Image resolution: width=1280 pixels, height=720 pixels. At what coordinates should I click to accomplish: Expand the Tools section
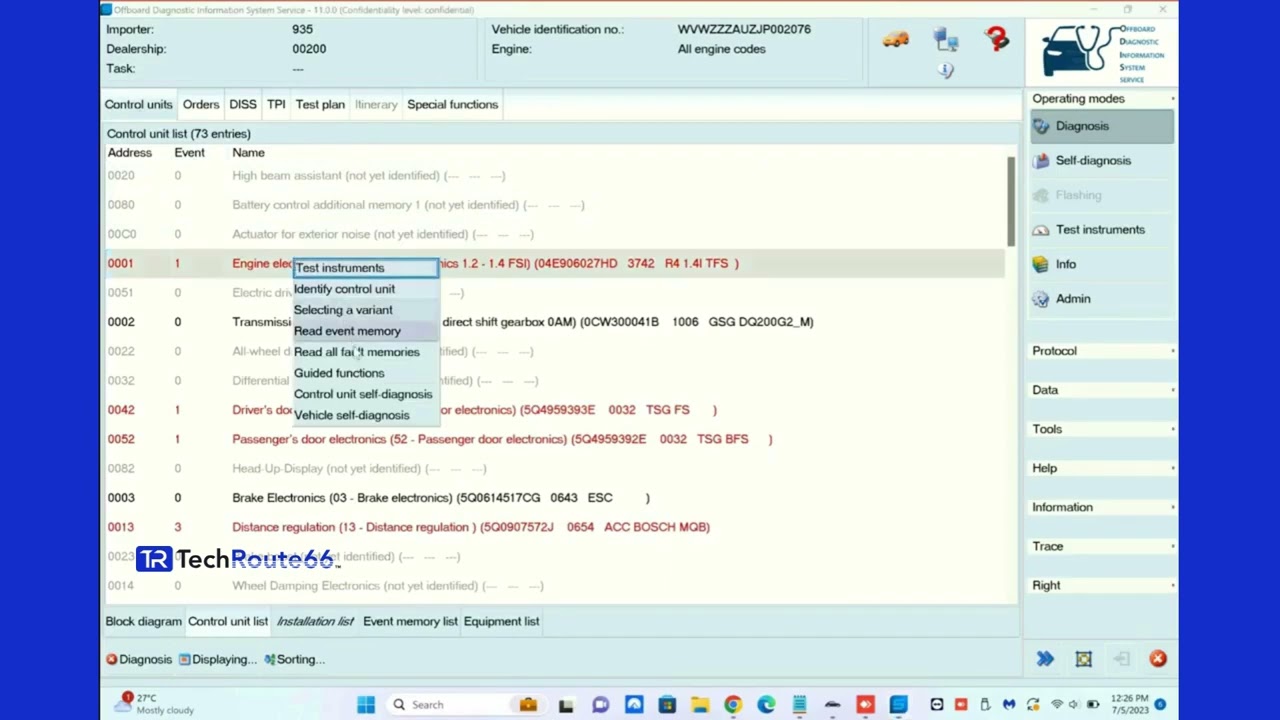coord(1102,429)
